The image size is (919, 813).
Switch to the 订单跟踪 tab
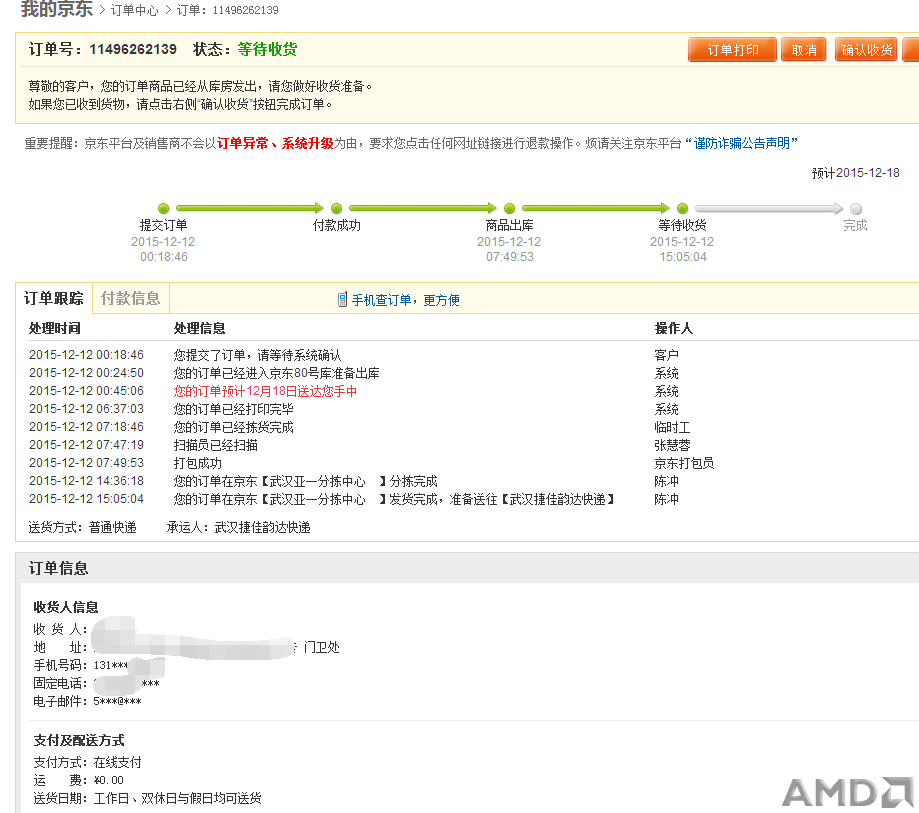pos(54,298)
